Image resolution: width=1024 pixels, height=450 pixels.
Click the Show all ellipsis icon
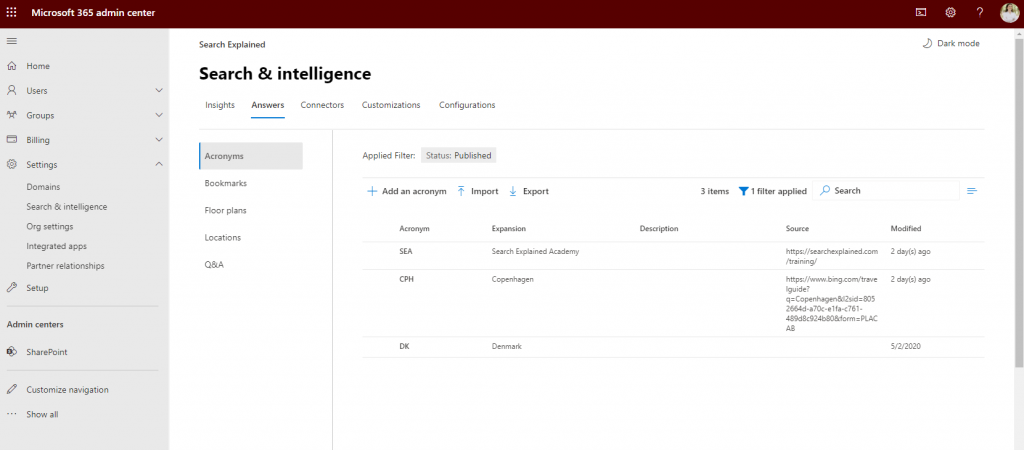12,414
